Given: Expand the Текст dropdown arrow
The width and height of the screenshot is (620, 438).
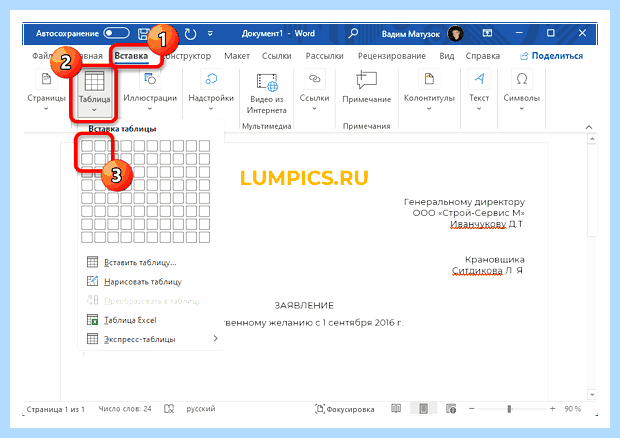Looking at the screenshot, I should click(x=479, y=108).
